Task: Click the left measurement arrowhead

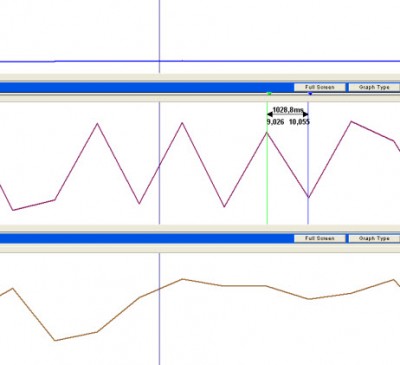Action: (x=269, y=115)
